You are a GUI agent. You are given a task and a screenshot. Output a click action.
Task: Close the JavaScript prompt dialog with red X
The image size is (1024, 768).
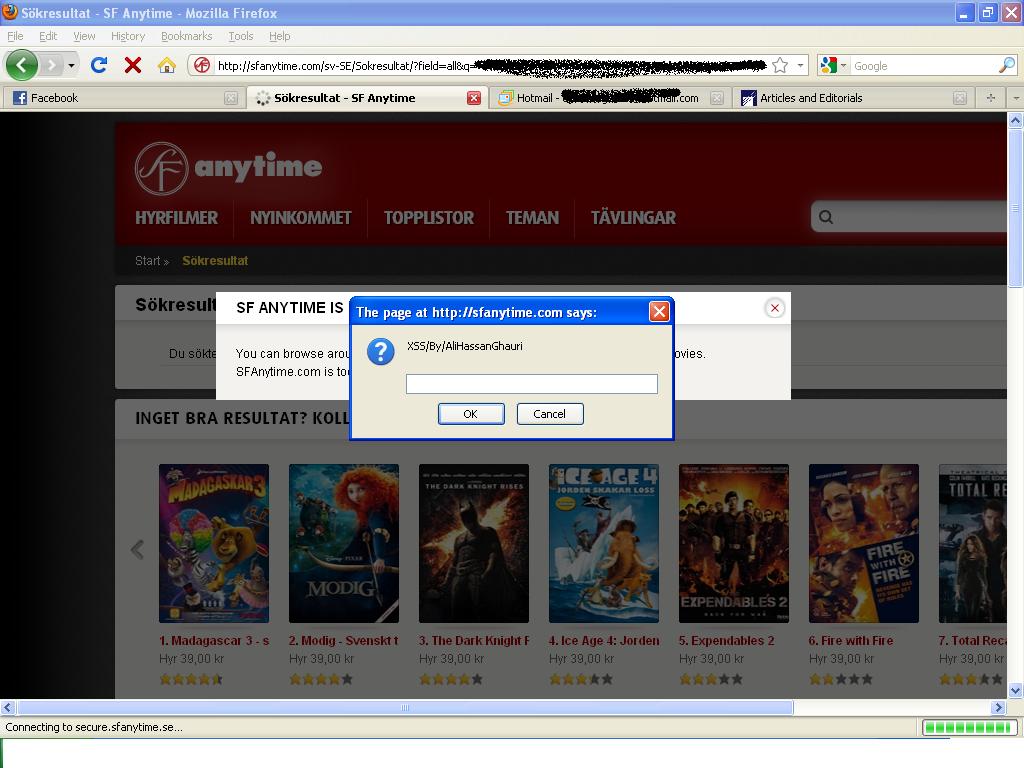[659, 312]
